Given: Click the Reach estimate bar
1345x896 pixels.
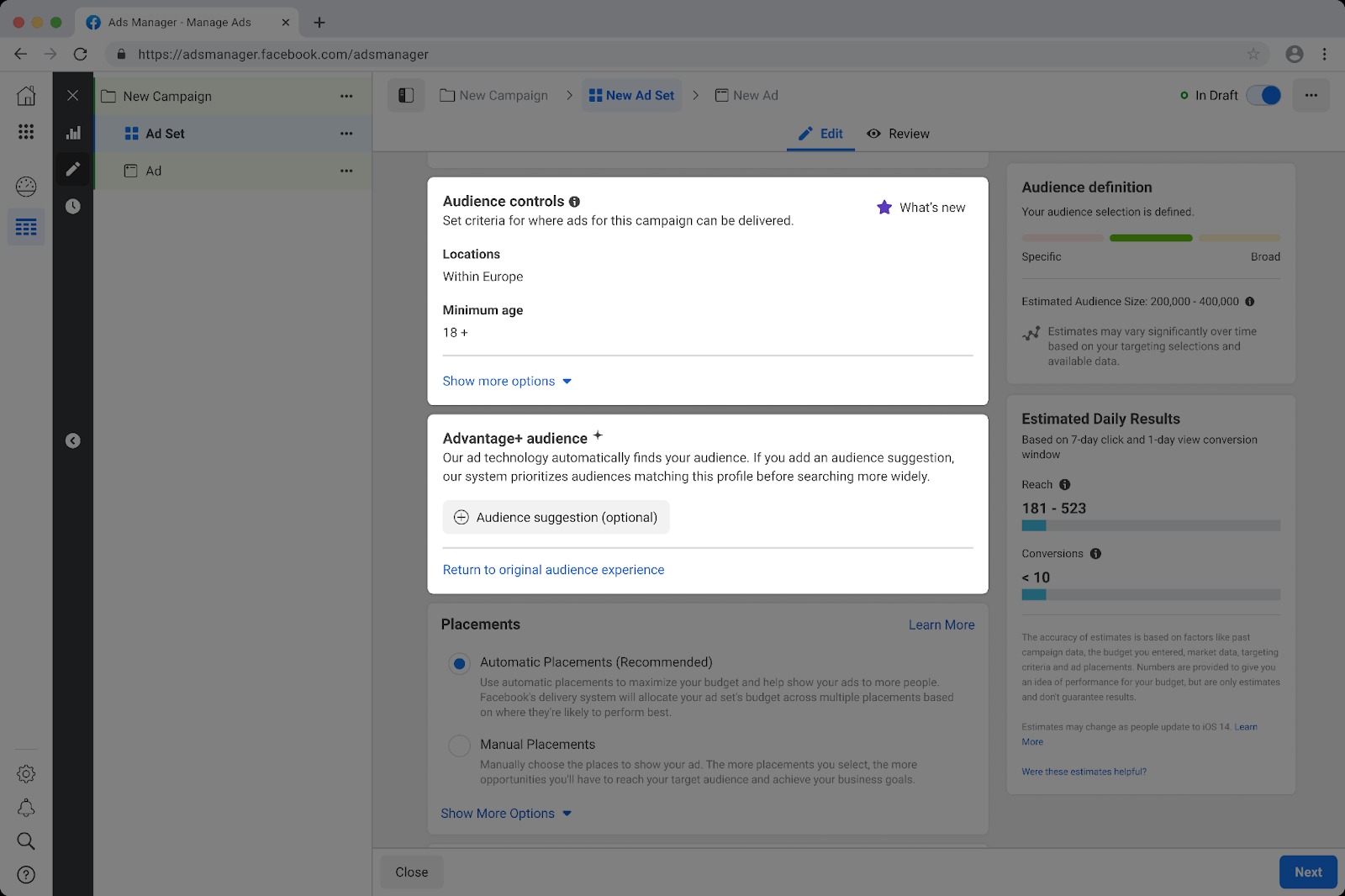Looking at the screenshot, I should tap(1151, 526).
